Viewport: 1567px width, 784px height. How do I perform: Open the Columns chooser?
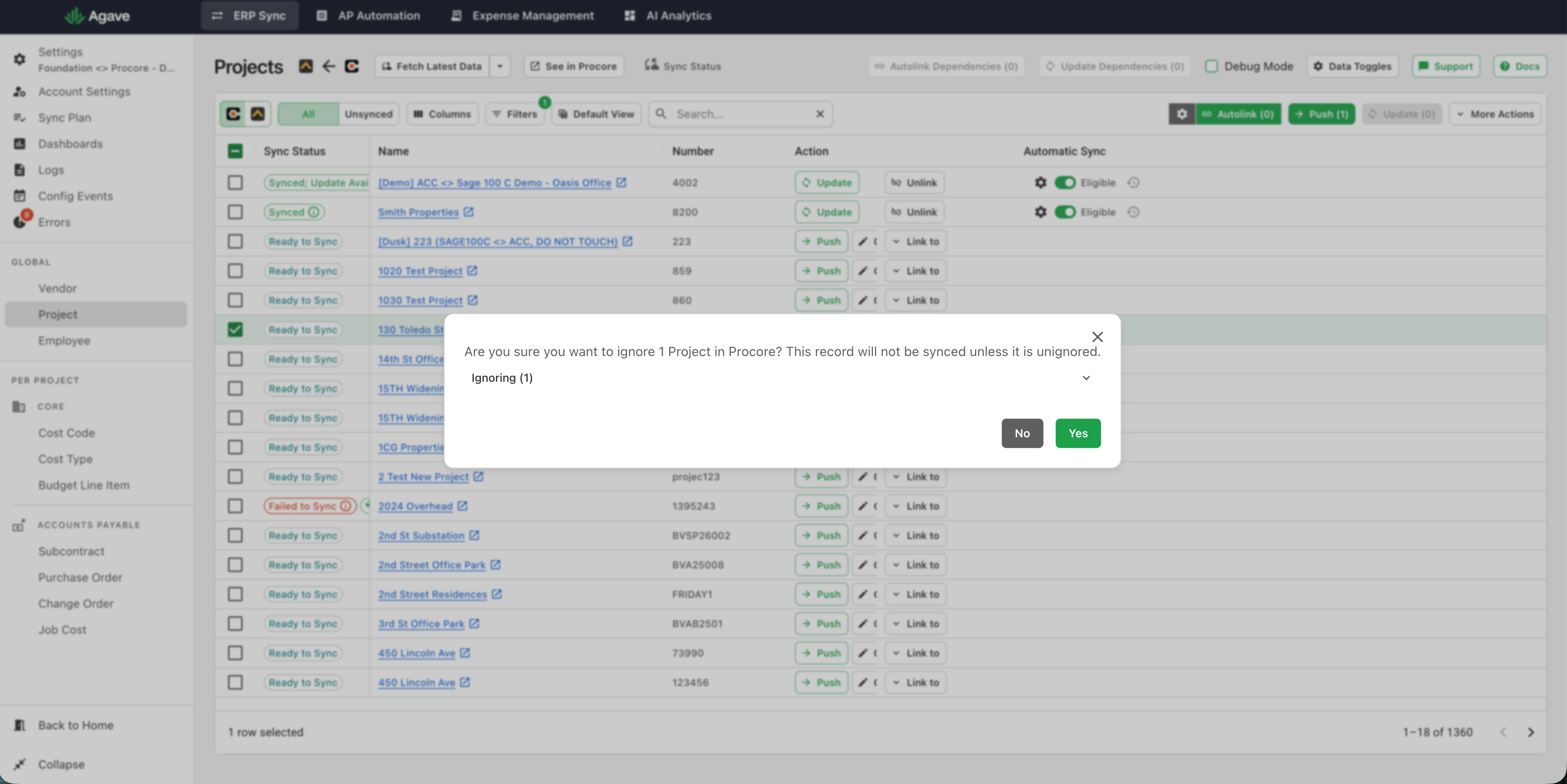pos(443,114)
